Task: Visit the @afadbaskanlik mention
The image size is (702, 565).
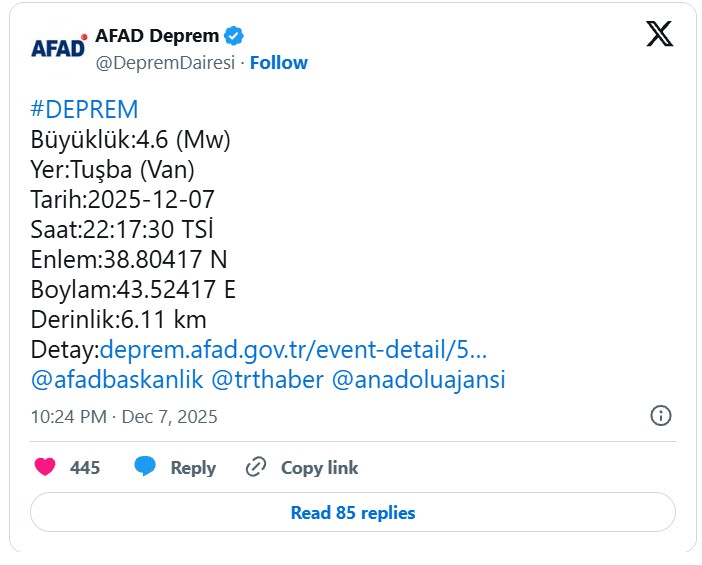Action: pos(117,380)
